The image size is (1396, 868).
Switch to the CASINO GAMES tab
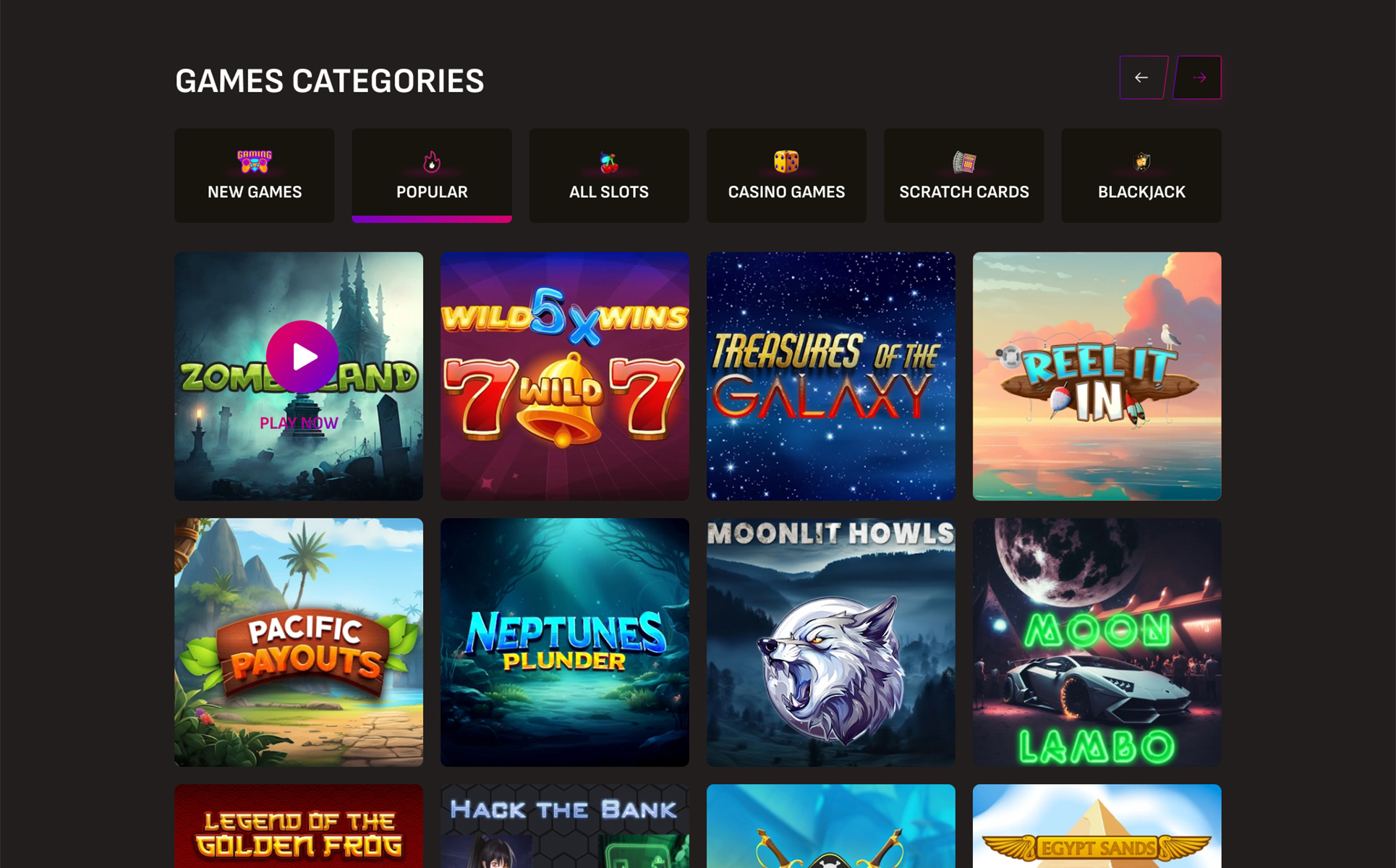pyautogui.click(x=786, y=176)
